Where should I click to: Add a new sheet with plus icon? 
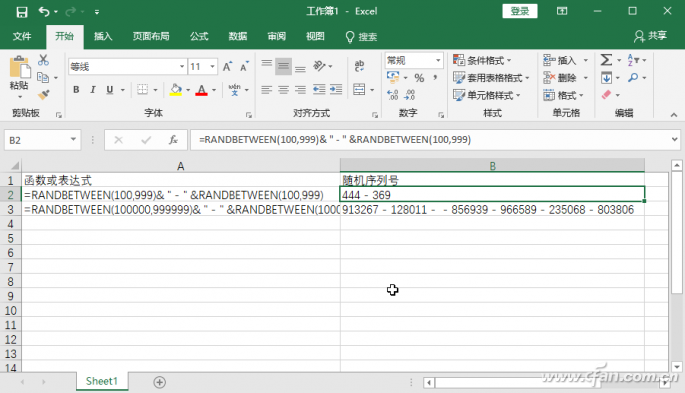coord(159,382)
